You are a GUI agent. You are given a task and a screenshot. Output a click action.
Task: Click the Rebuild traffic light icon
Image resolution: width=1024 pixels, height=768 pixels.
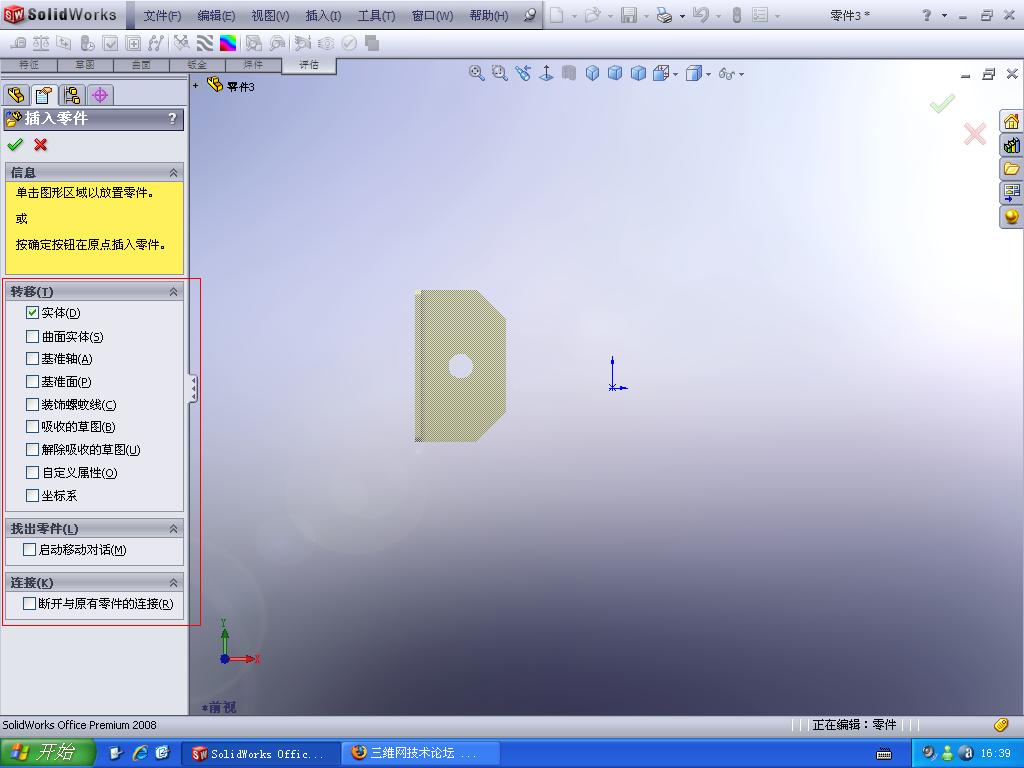point(737,15)
